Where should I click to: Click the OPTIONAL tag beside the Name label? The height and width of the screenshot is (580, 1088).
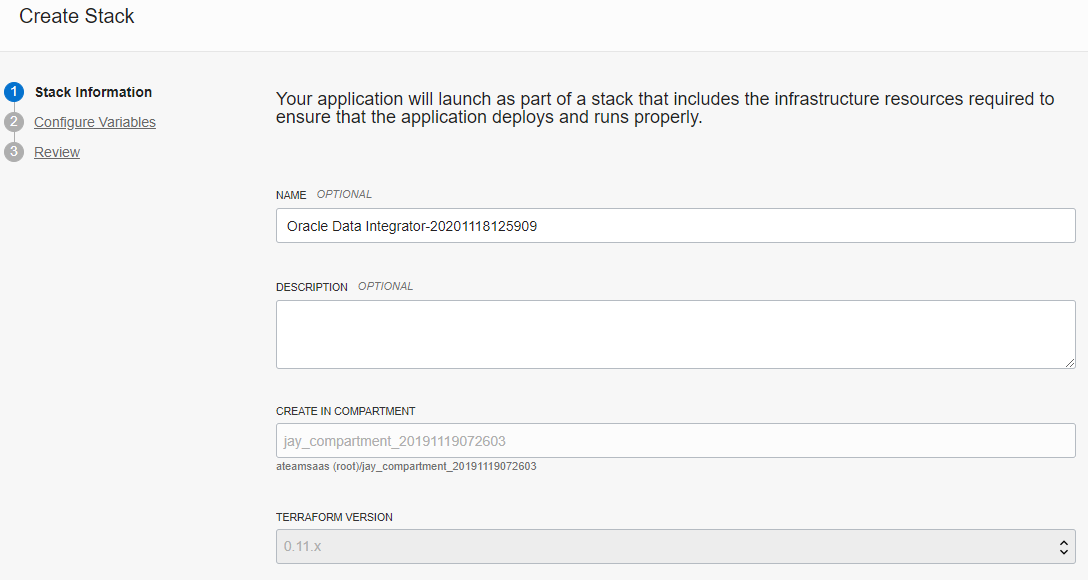(x=344, y=194)
